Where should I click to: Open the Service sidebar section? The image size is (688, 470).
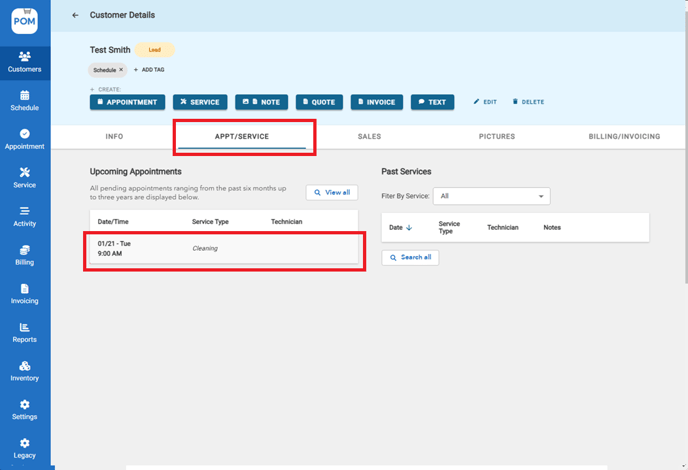pos(24,177)
